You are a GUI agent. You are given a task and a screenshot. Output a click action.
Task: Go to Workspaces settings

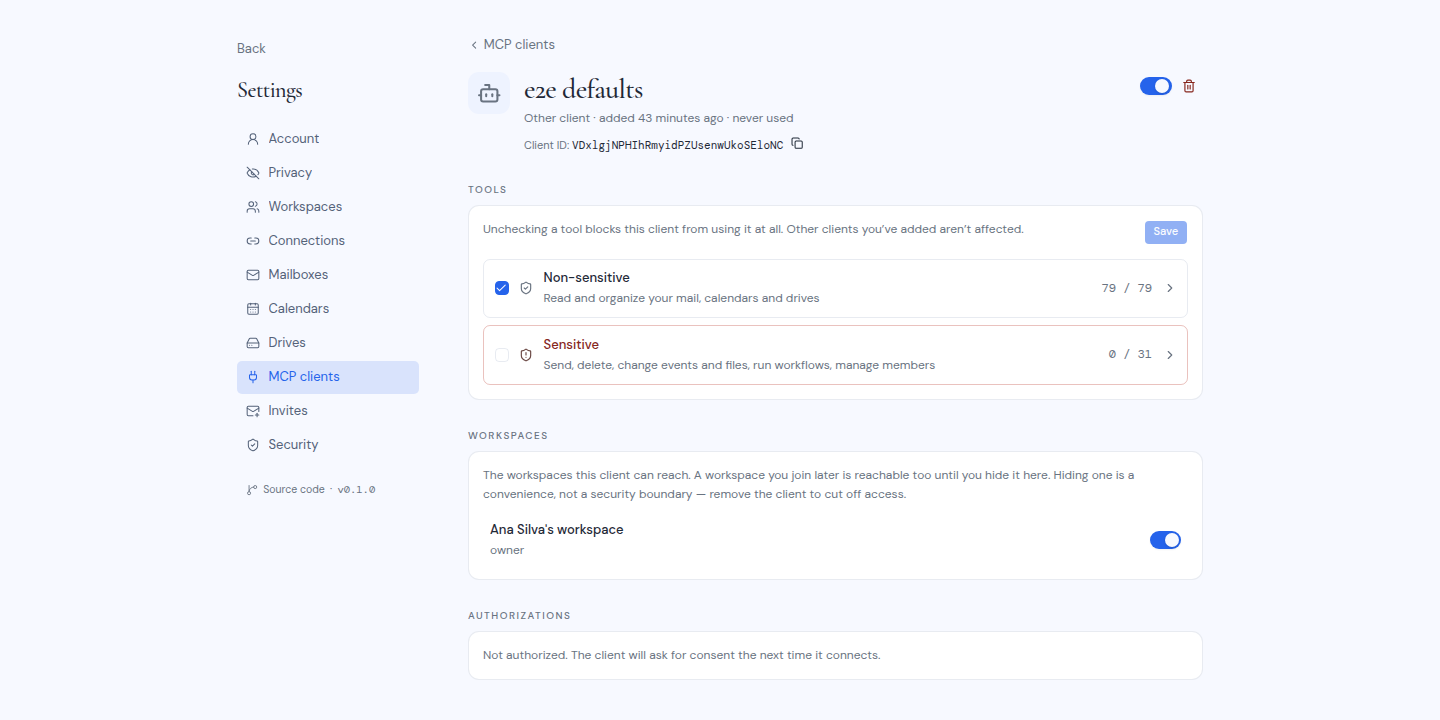point(328,207)
